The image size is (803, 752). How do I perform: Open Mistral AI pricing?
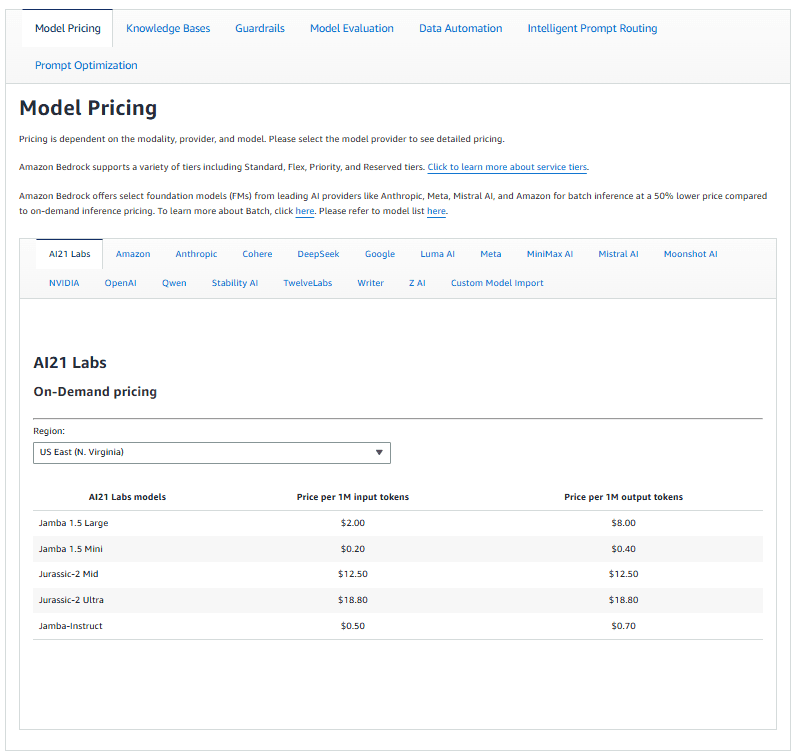(x=618, y=254)
